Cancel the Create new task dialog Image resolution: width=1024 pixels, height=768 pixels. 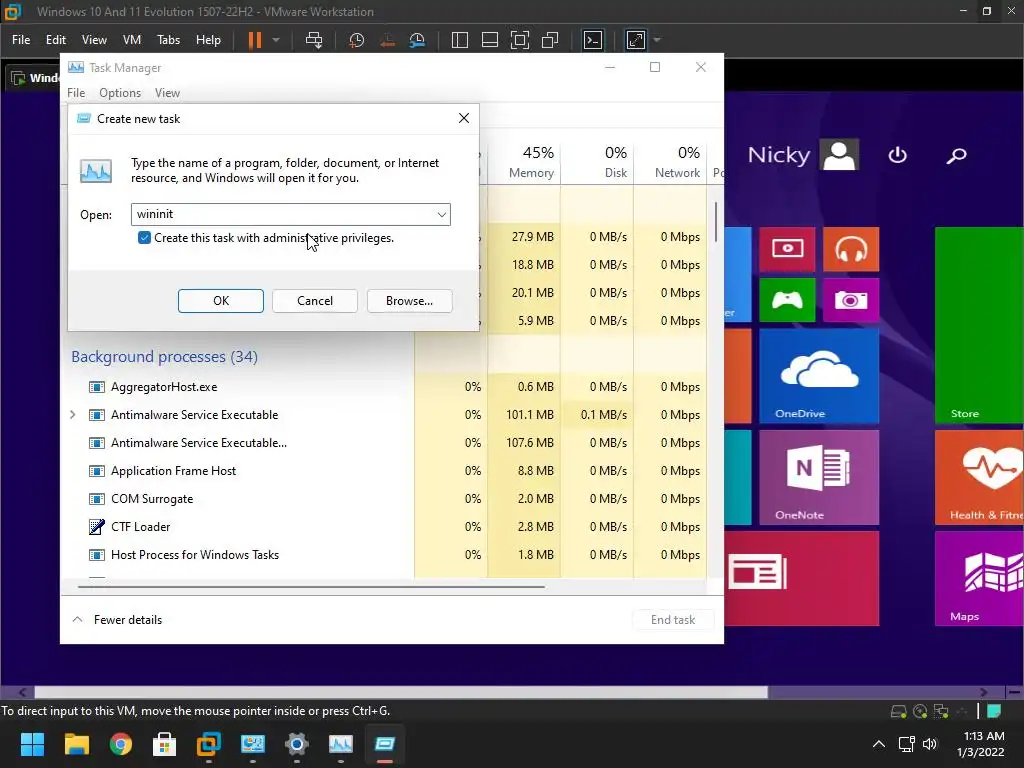point(315,301)
